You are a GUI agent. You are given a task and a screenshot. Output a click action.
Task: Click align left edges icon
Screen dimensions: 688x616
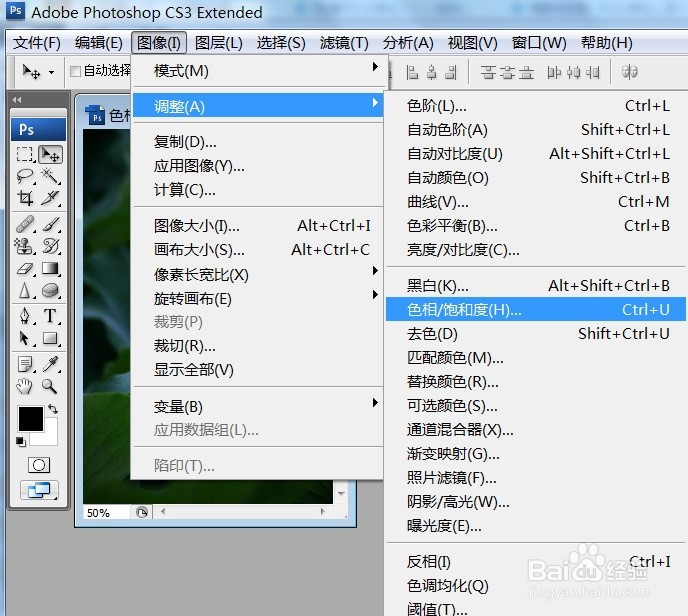(x=412, y=72)
